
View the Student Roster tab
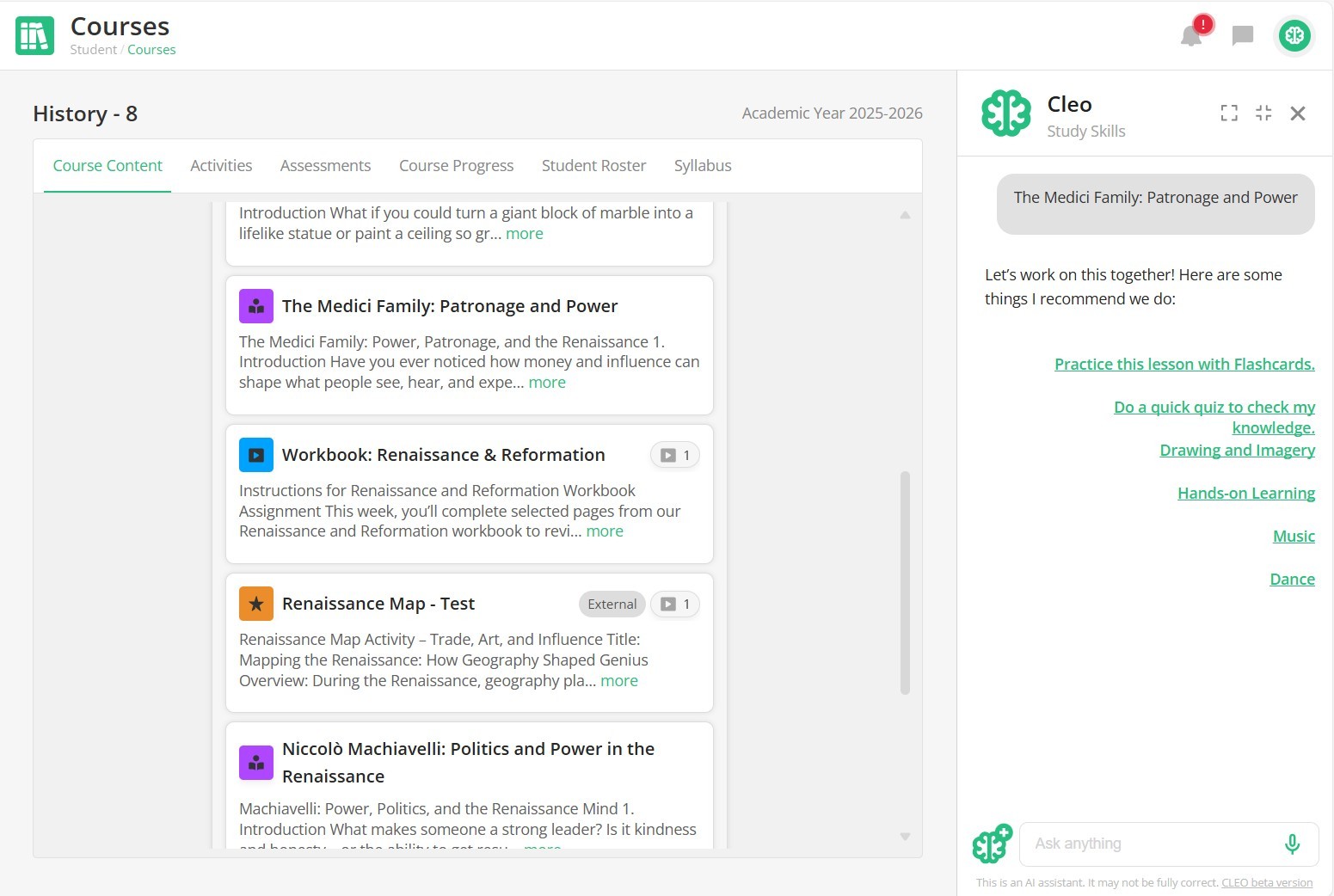pyautogui.click(x=593, y=166)
